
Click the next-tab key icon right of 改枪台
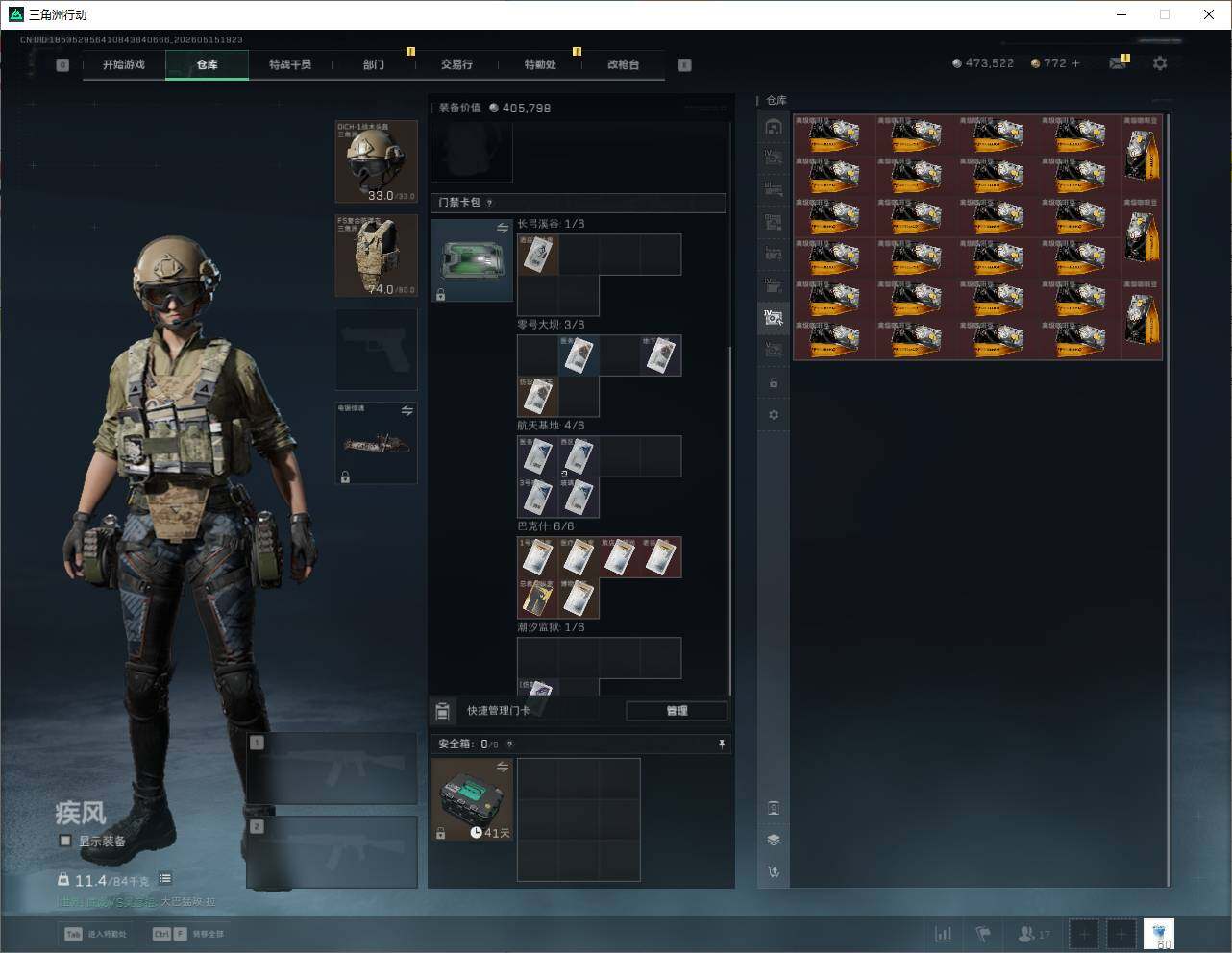point(685,65)
